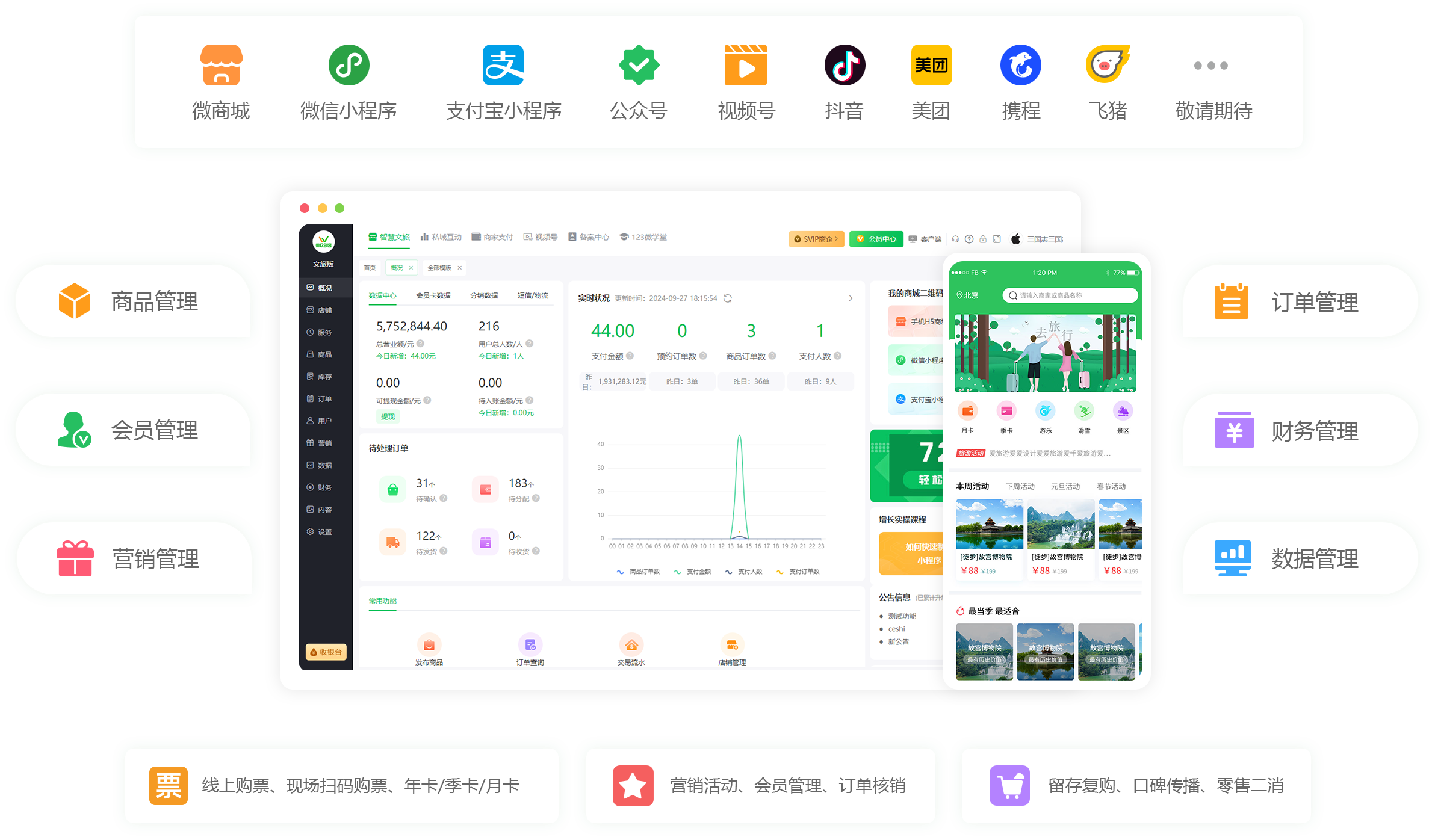Open 发布商品 shortcut icon
1435x840 pixels.
coord(429,645)
